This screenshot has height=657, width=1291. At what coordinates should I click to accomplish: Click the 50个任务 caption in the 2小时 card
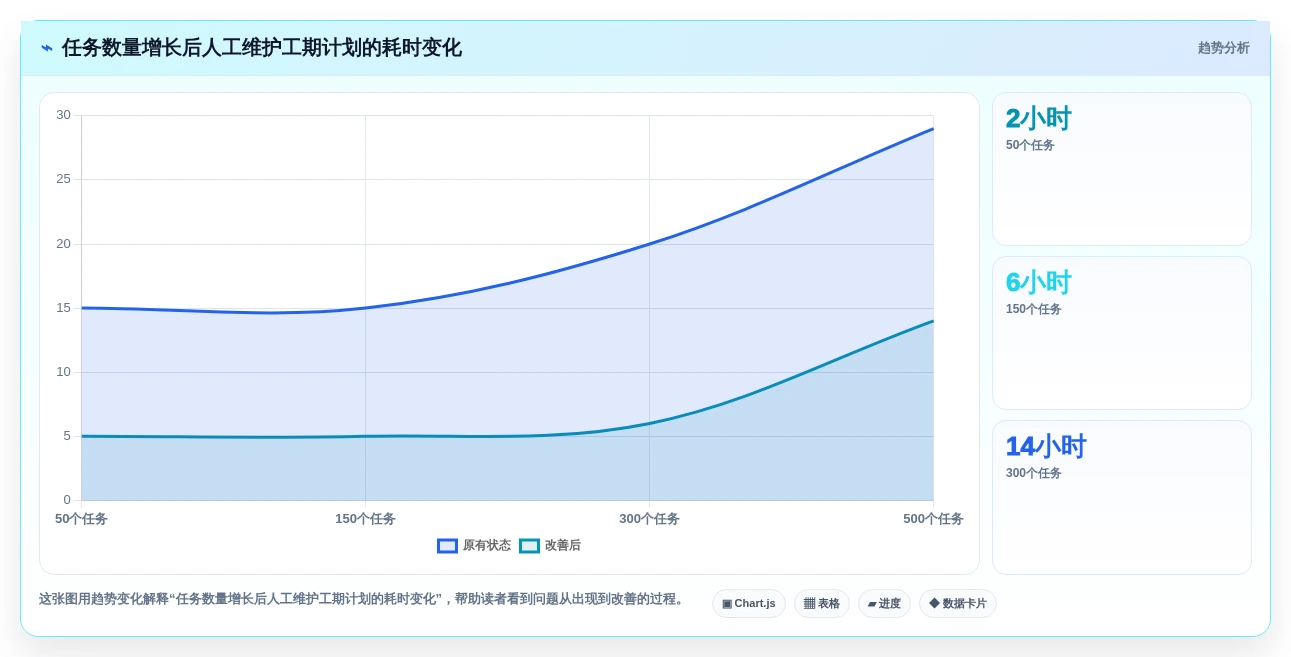pyautogui.click(x=1030, y=145)
